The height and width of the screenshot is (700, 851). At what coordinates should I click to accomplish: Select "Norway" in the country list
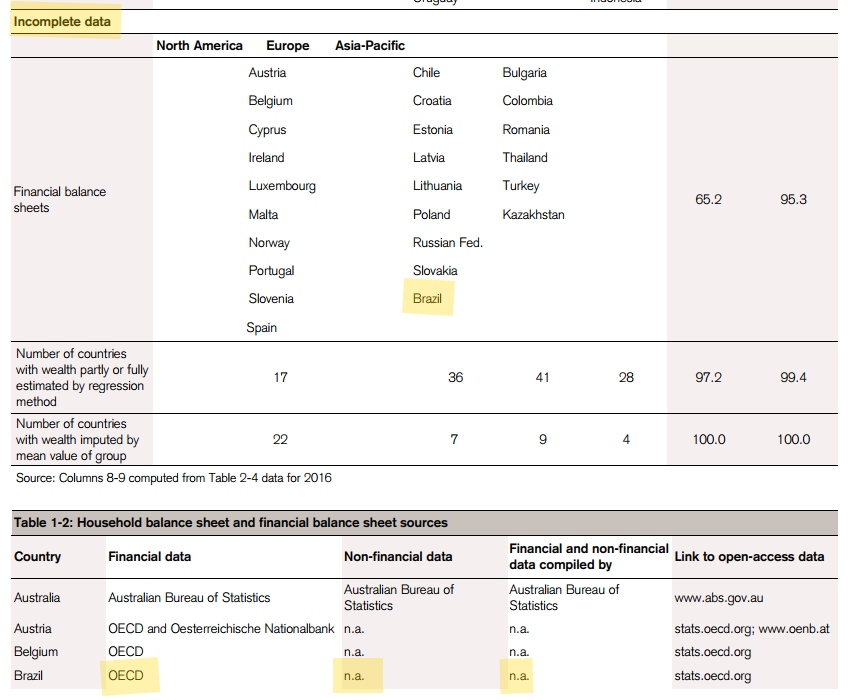pos(269,243)
